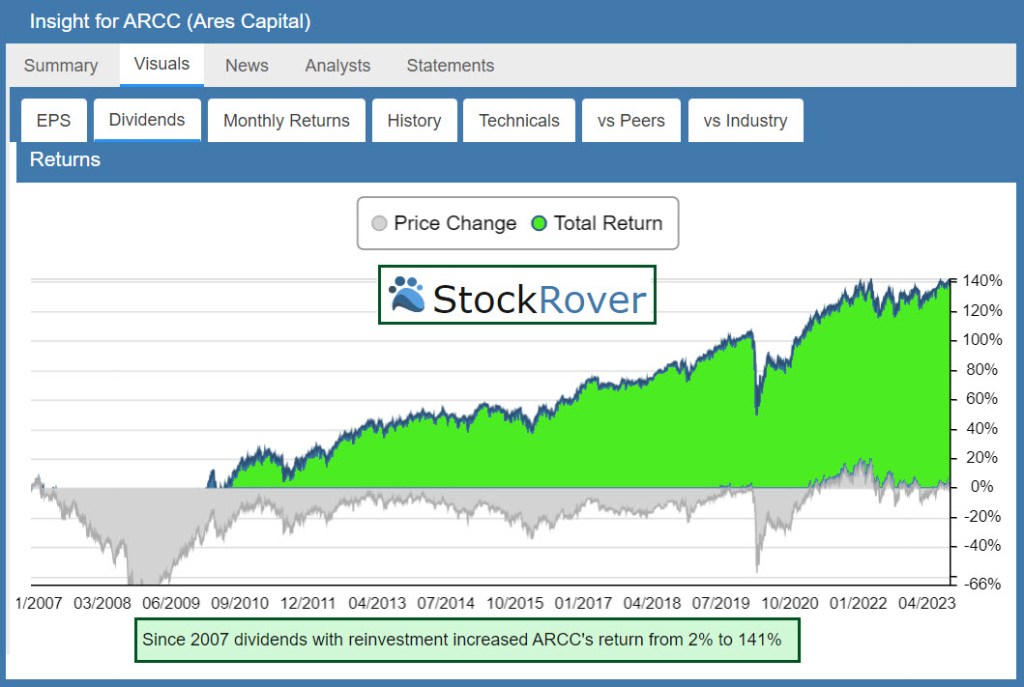Go to the Statements tab

pyautogui.click(x=450, y=66)
